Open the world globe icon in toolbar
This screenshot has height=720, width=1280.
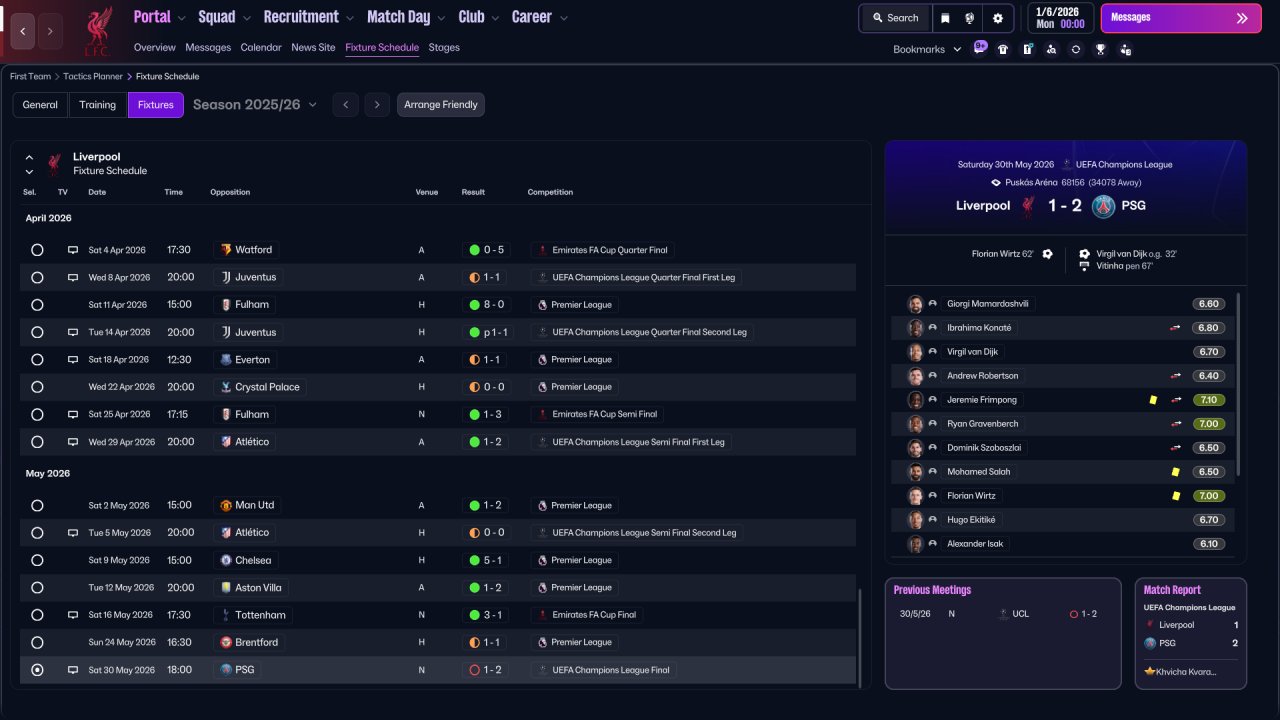pyautogui.click(x=970, y=18)
